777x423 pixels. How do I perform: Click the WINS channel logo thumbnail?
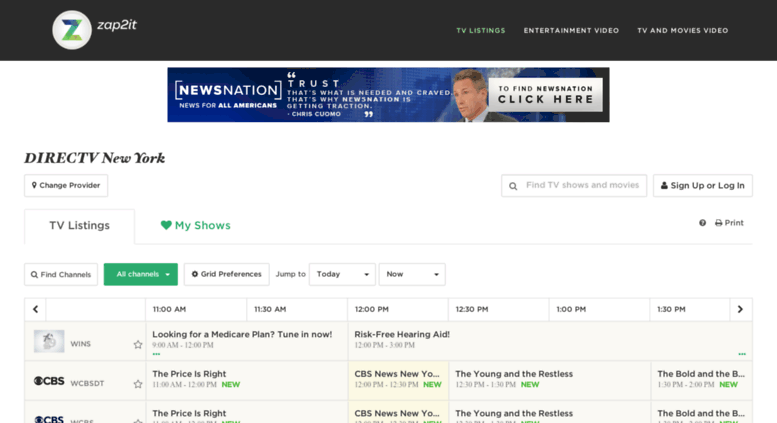tap(49, 341)
